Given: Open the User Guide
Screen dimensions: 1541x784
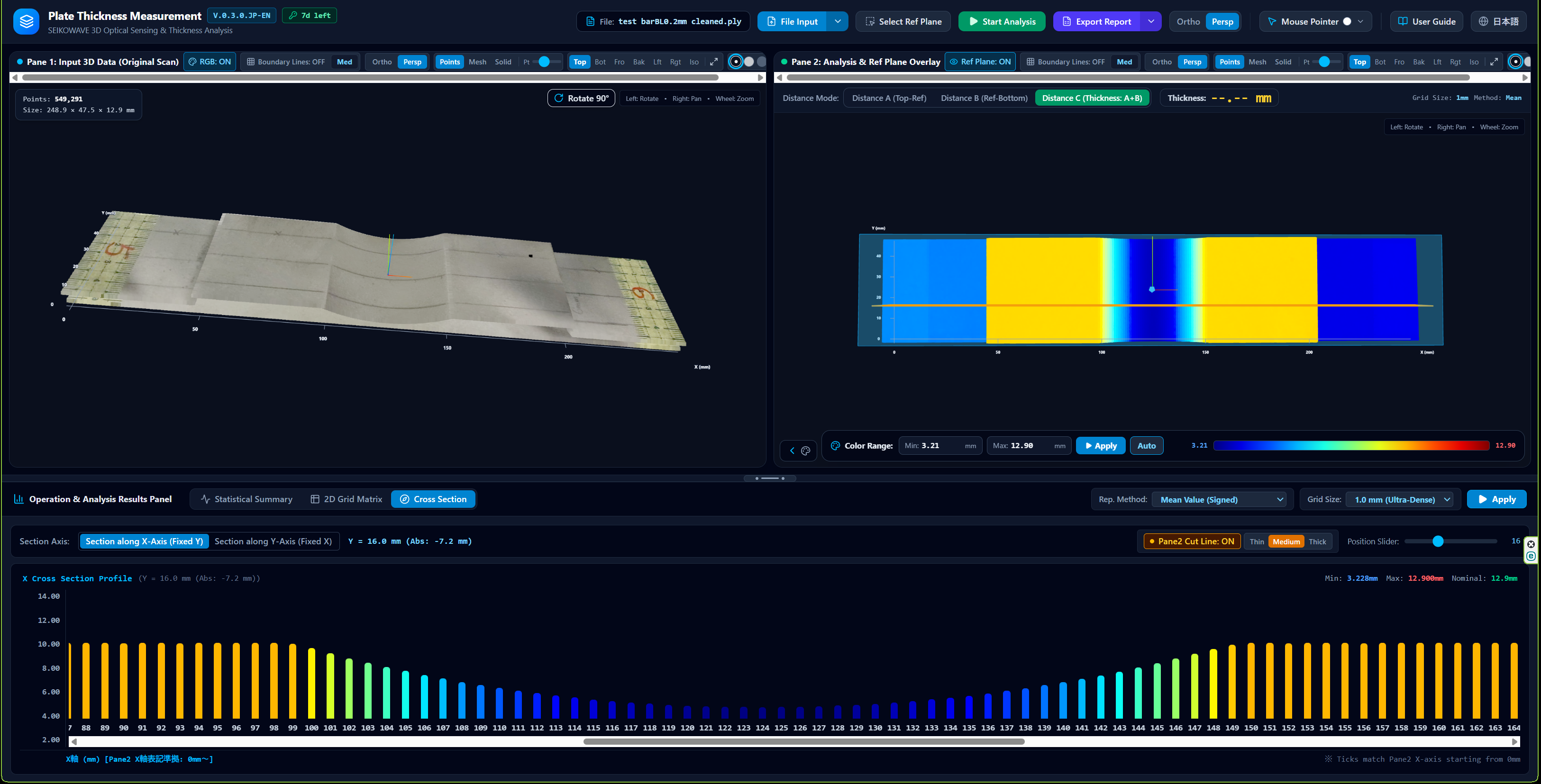Looking at the screenshot, I should coord(1426,21).
